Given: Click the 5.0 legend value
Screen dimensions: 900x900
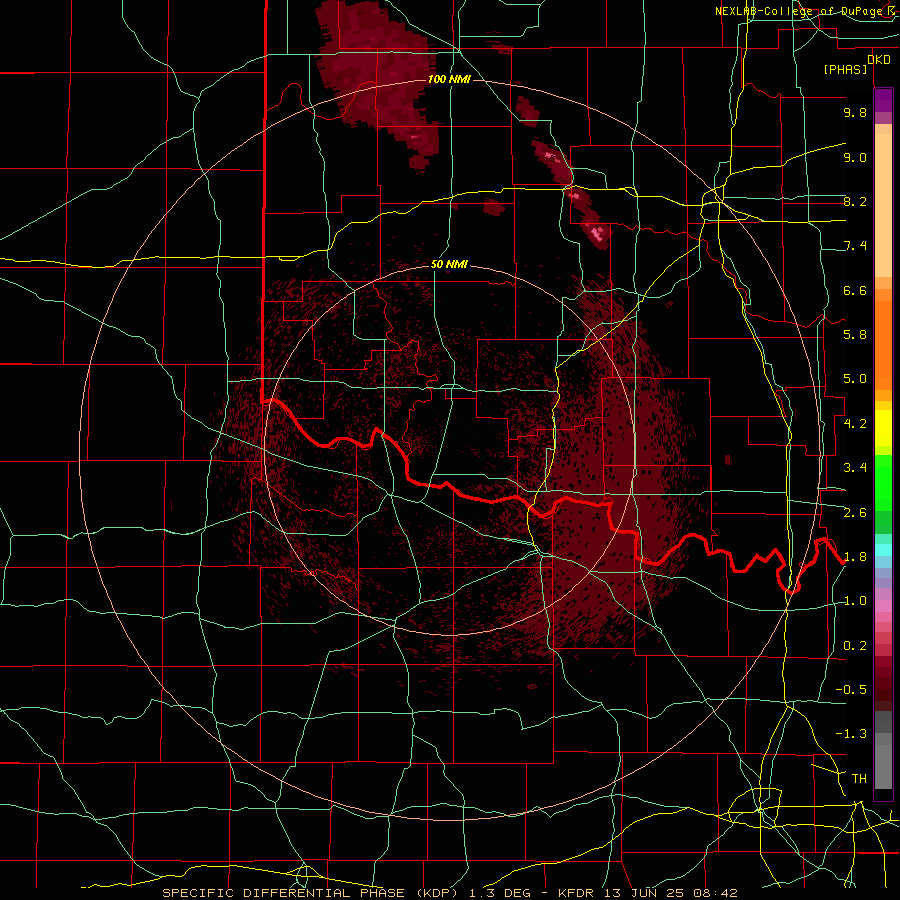Looking at the screenshot, I should point(855,379).
